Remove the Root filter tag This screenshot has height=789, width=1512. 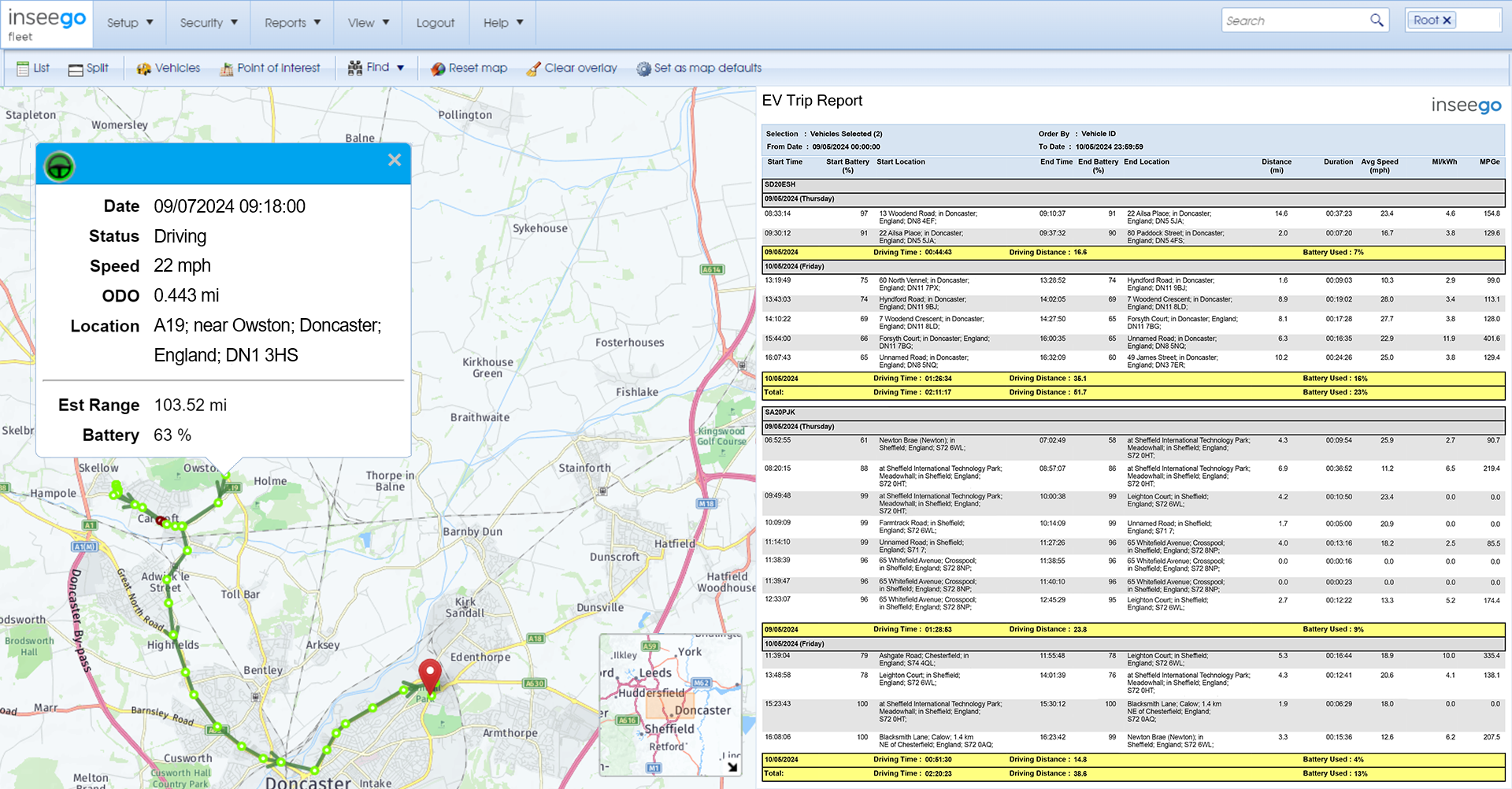[1447, 20]
